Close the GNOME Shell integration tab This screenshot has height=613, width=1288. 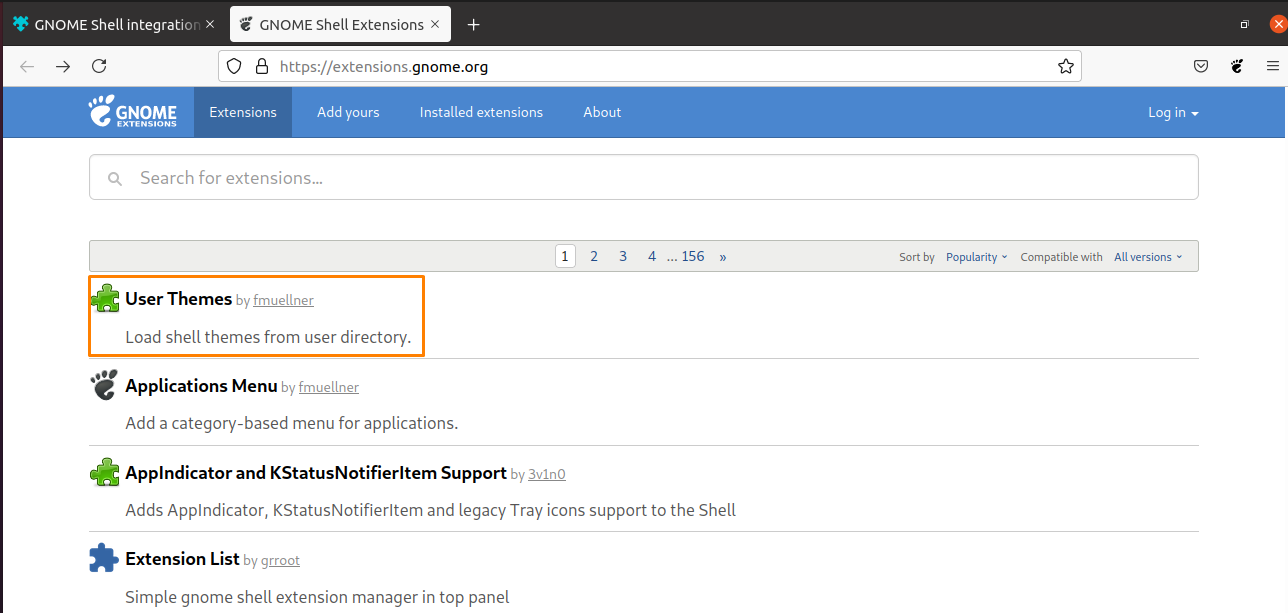click(x=210, y=25)
